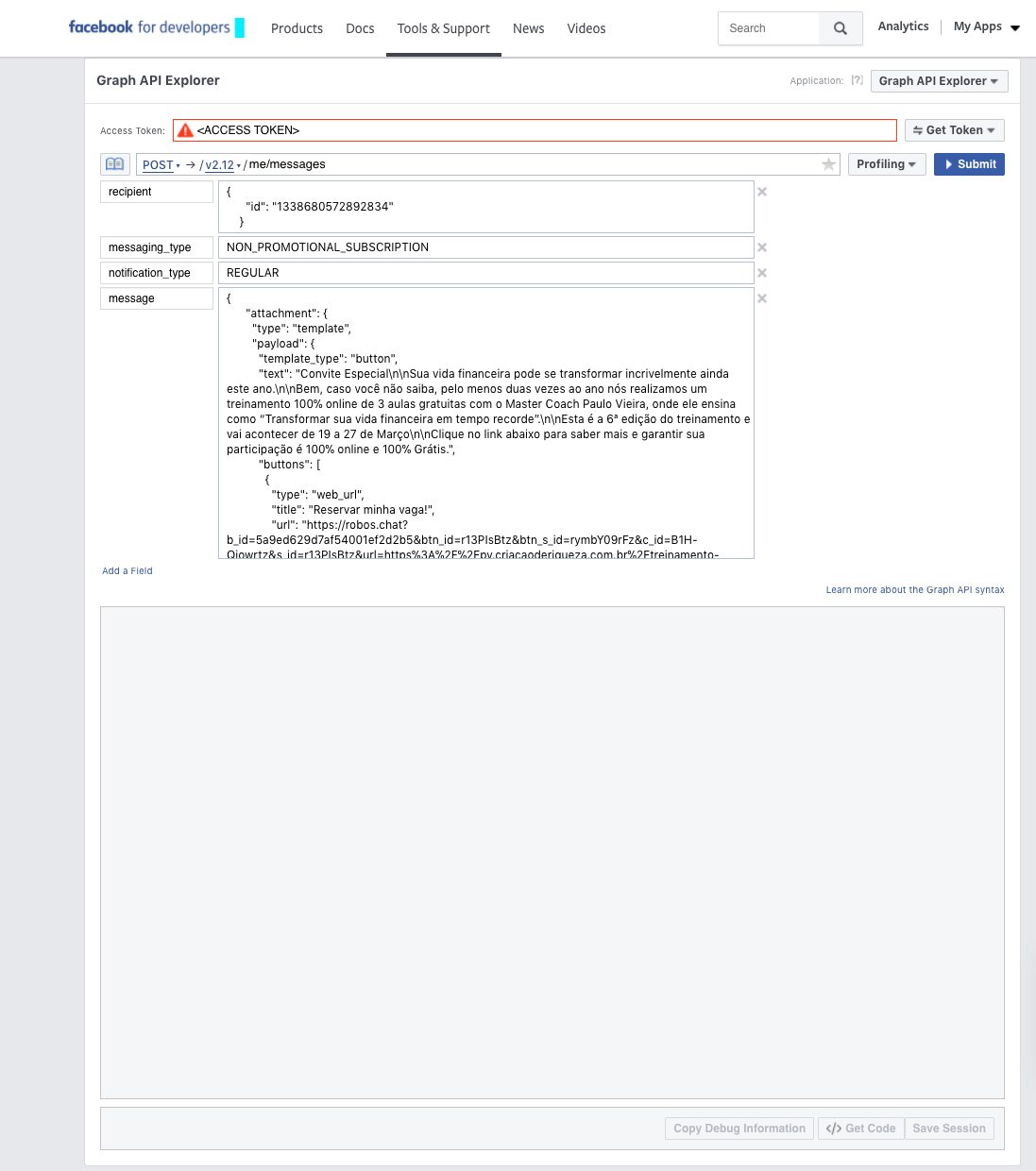Expand the My Apps menu
This screenshot has width=1036, height=1171.
pos(986,27)
